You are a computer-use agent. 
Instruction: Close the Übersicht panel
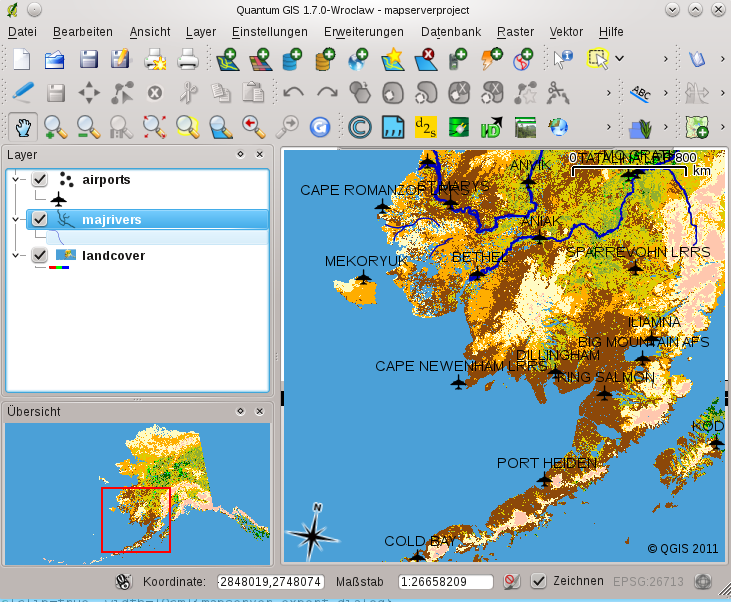(260, 411)
